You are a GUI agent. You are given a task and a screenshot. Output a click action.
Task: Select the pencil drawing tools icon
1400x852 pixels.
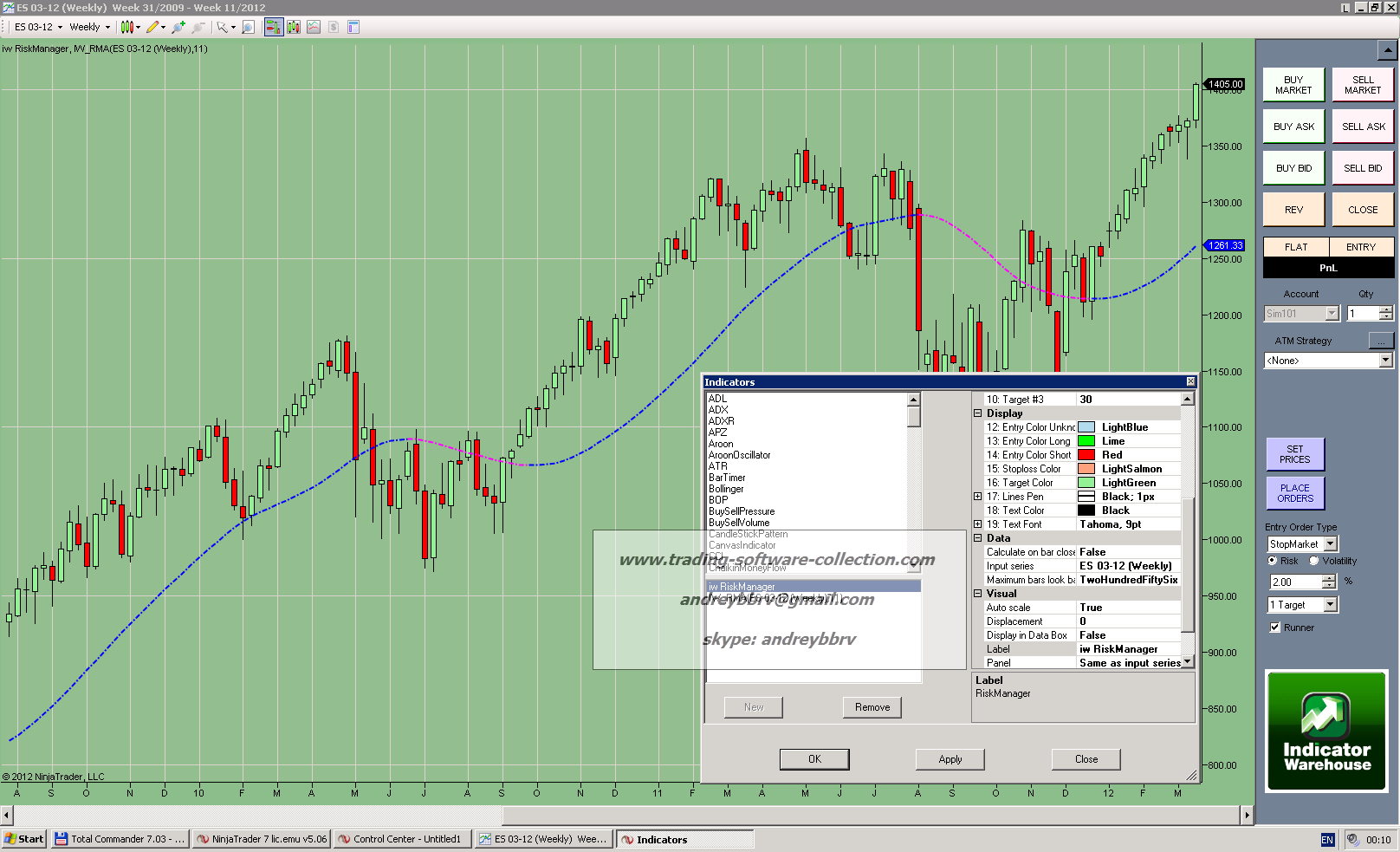click(153, 27)
